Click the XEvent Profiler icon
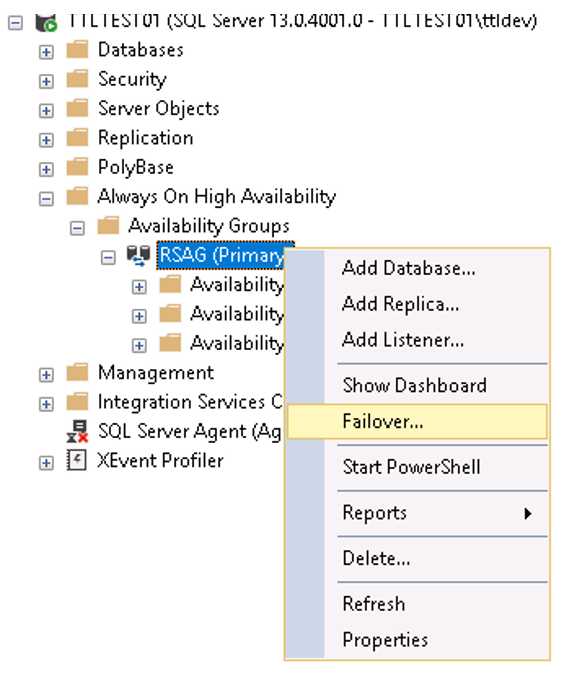Image resolution: width=585 pixels, height=683 pixels. (x=77, y=460)
